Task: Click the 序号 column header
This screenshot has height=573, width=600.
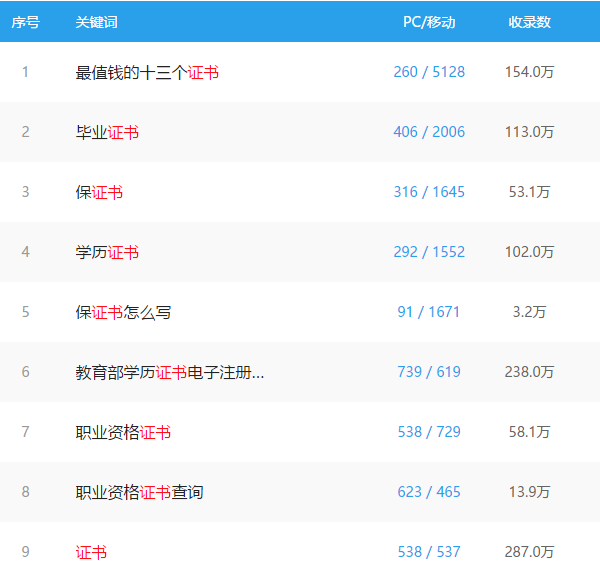Action: click(25, 22)
